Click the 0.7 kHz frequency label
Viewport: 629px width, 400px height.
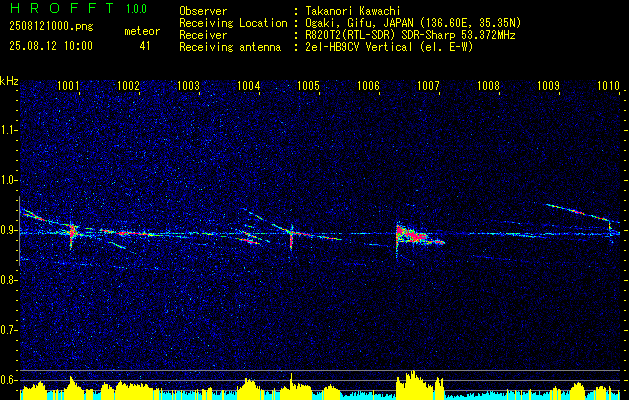tap(9, 331)
